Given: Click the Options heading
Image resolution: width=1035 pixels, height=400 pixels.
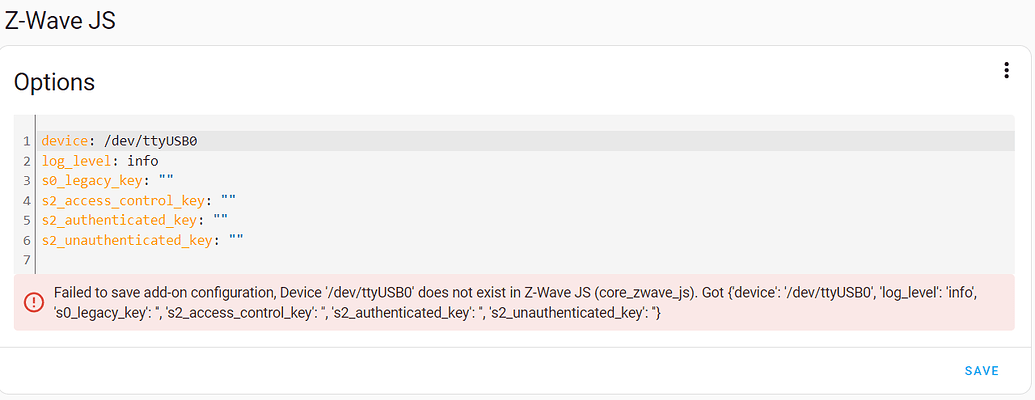Looking at the screenshot, I should [x=54, y=83].
